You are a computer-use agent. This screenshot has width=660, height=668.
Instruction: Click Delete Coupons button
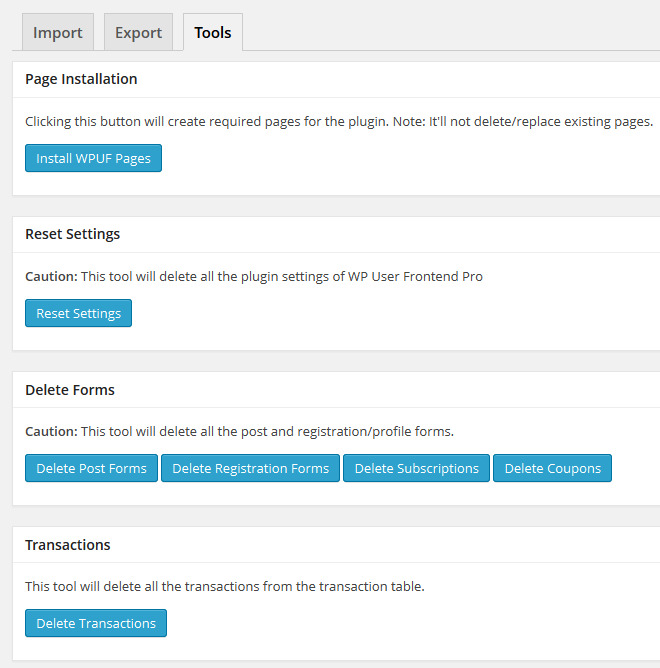tap(553, 468)
